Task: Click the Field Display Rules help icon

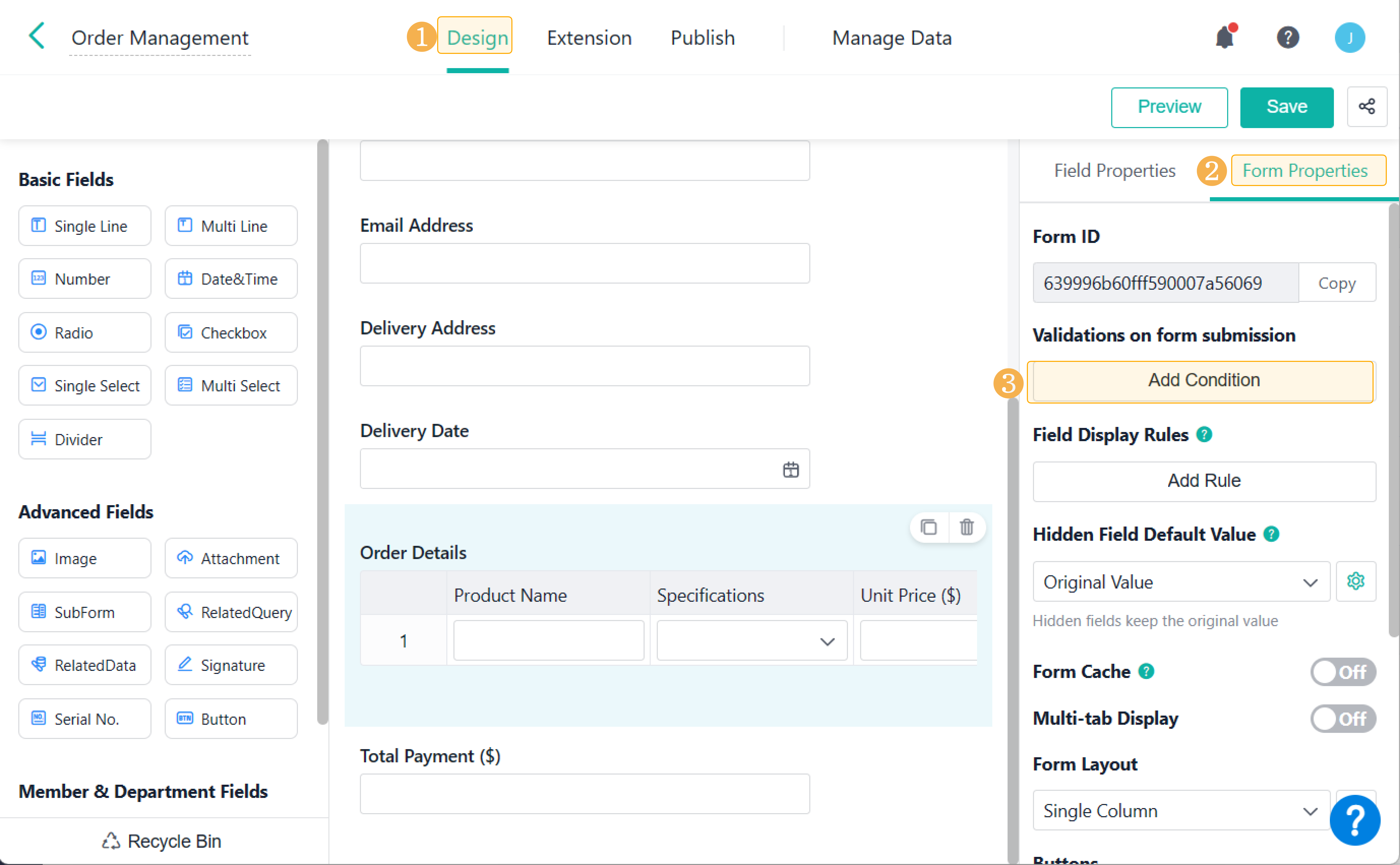Action: click(1204, 434)
